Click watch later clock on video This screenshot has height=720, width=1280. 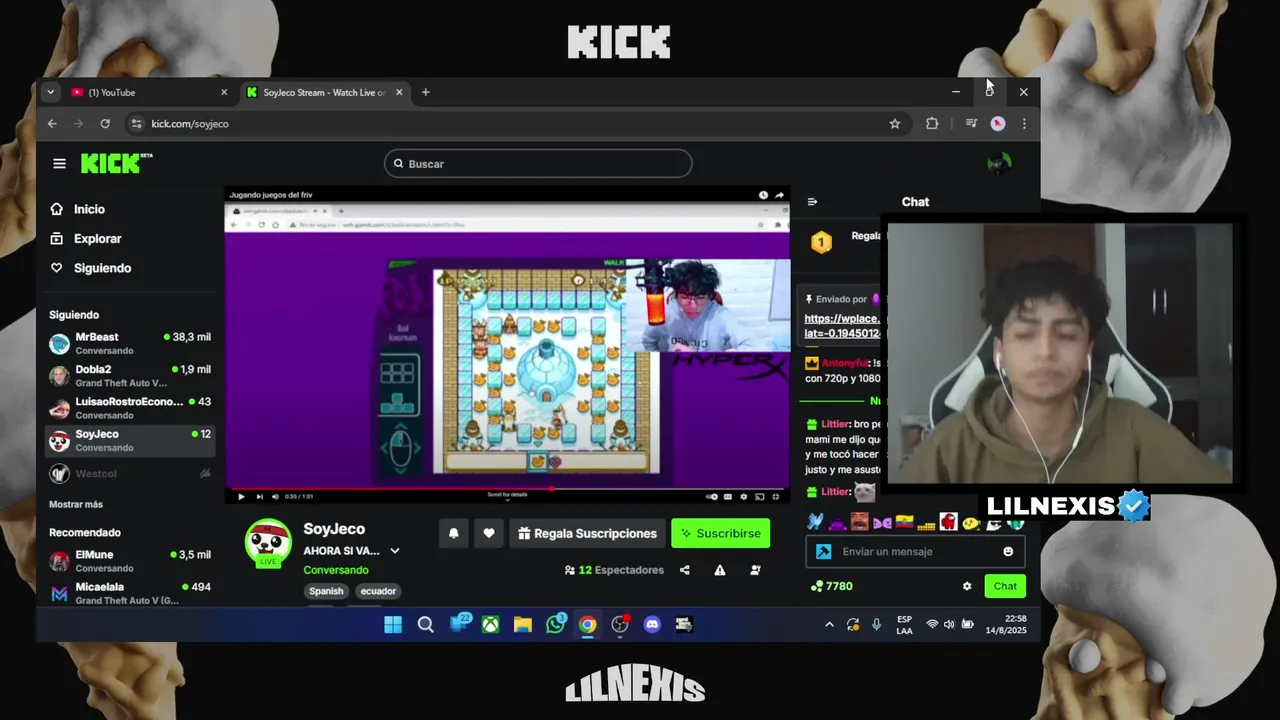[763, 195]
